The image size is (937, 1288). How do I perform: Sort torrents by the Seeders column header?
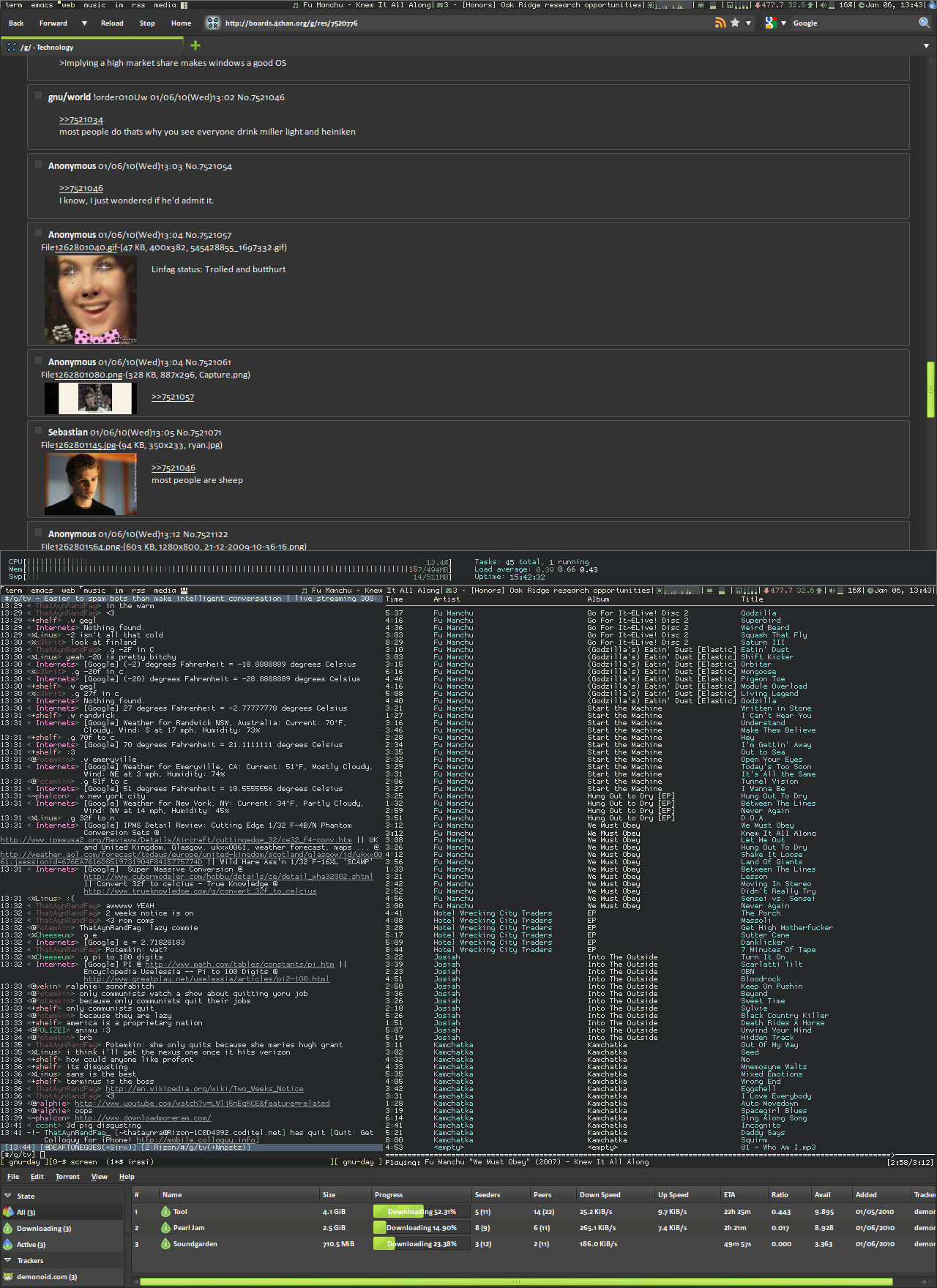point(499,1195)
